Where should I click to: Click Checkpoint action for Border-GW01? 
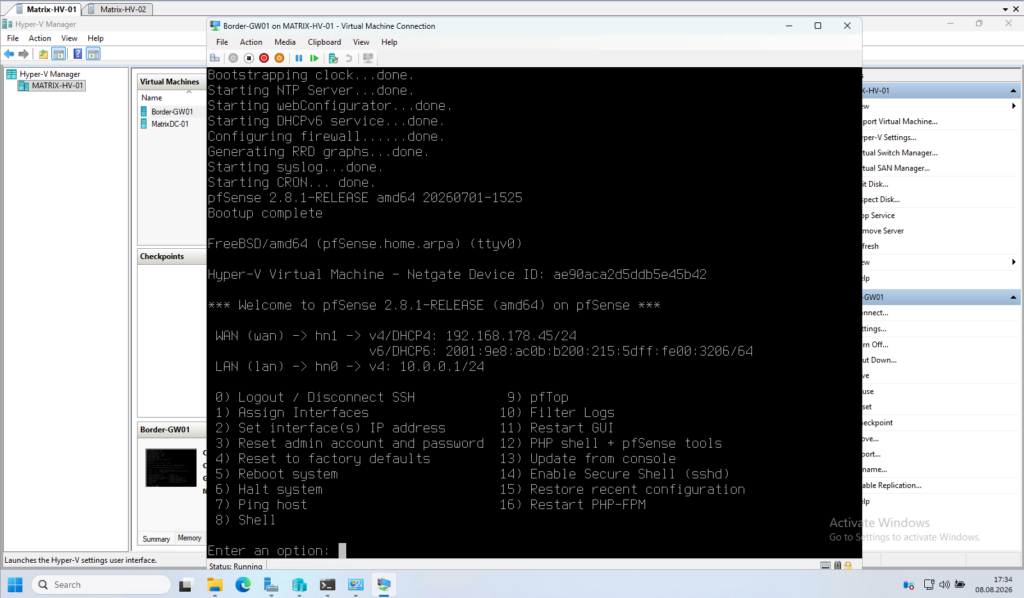click(x=878, y=423)
